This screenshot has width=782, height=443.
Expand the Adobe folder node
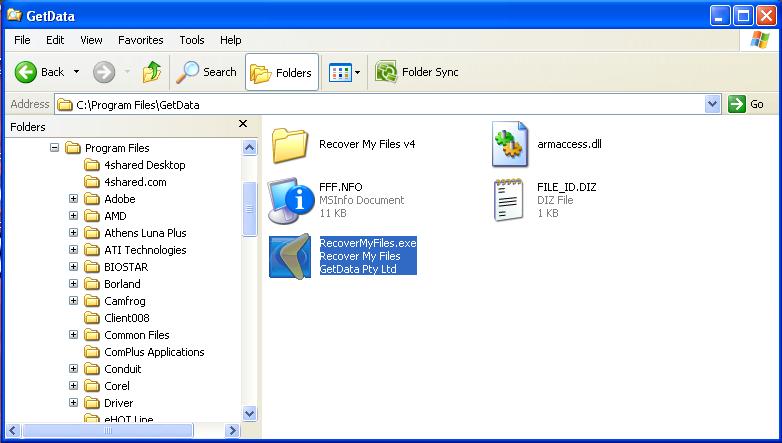(73, 199)
